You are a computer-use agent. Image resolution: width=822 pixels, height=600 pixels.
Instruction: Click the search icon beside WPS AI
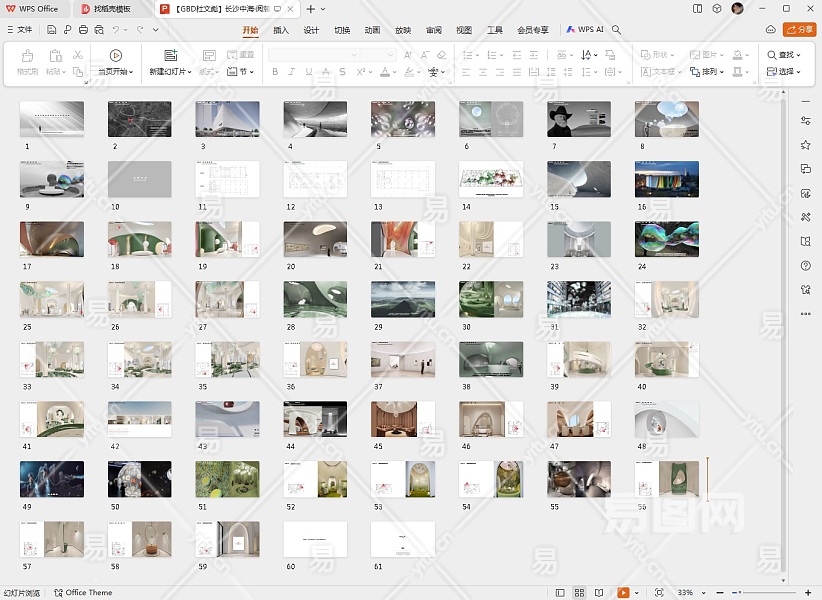pos(617,30)
